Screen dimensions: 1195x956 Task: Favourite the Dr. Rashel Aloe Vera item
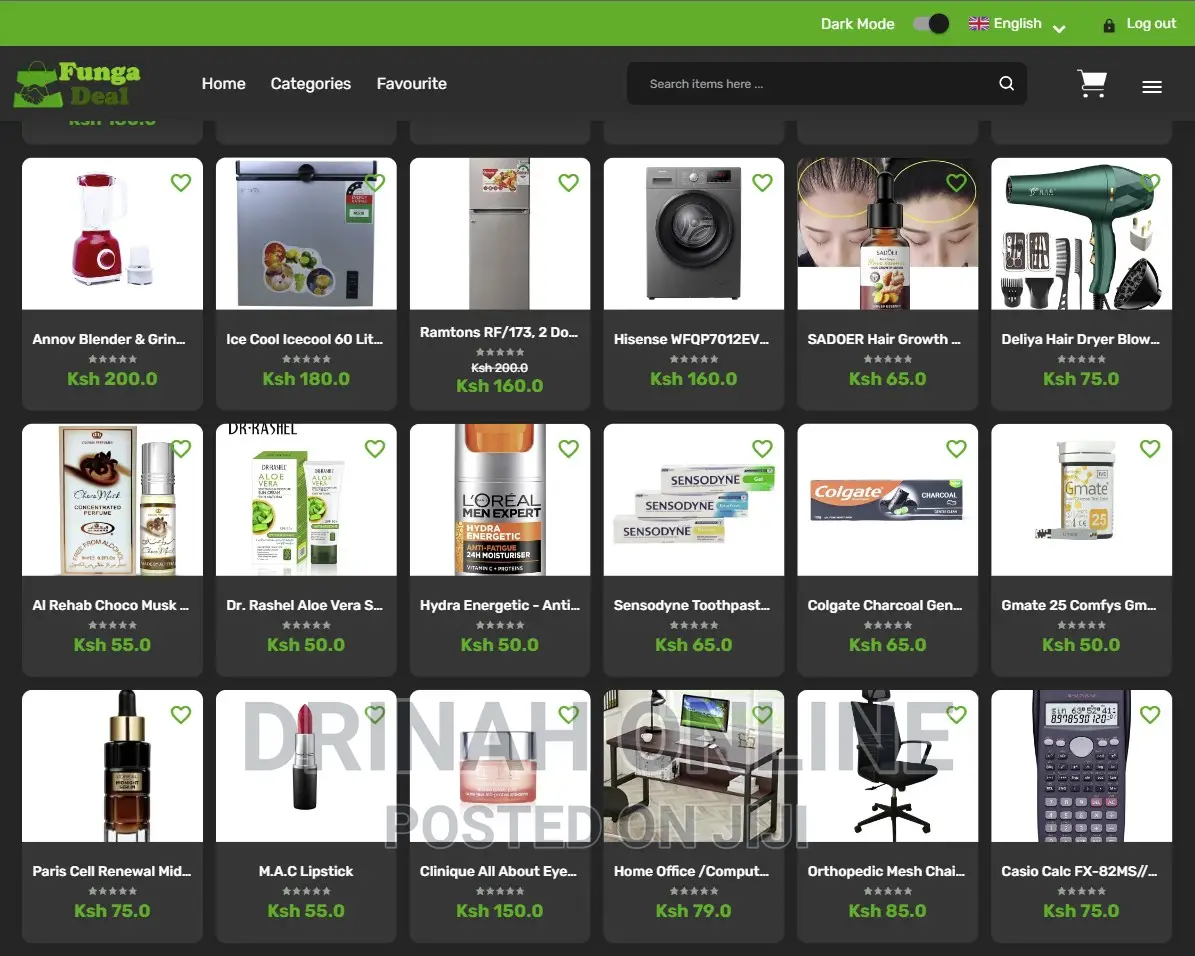[x=374, y=449]
